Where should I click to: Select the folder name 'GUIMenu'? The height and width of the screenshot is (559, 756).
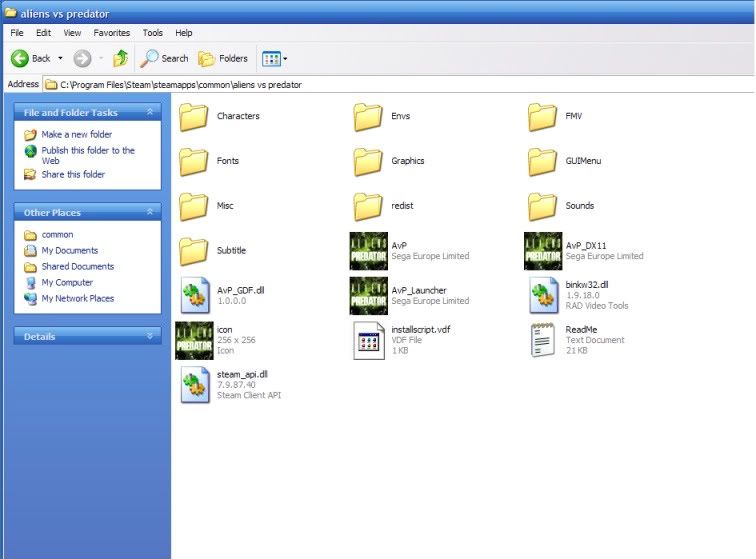pyautogui.click(x=583, y=161)
